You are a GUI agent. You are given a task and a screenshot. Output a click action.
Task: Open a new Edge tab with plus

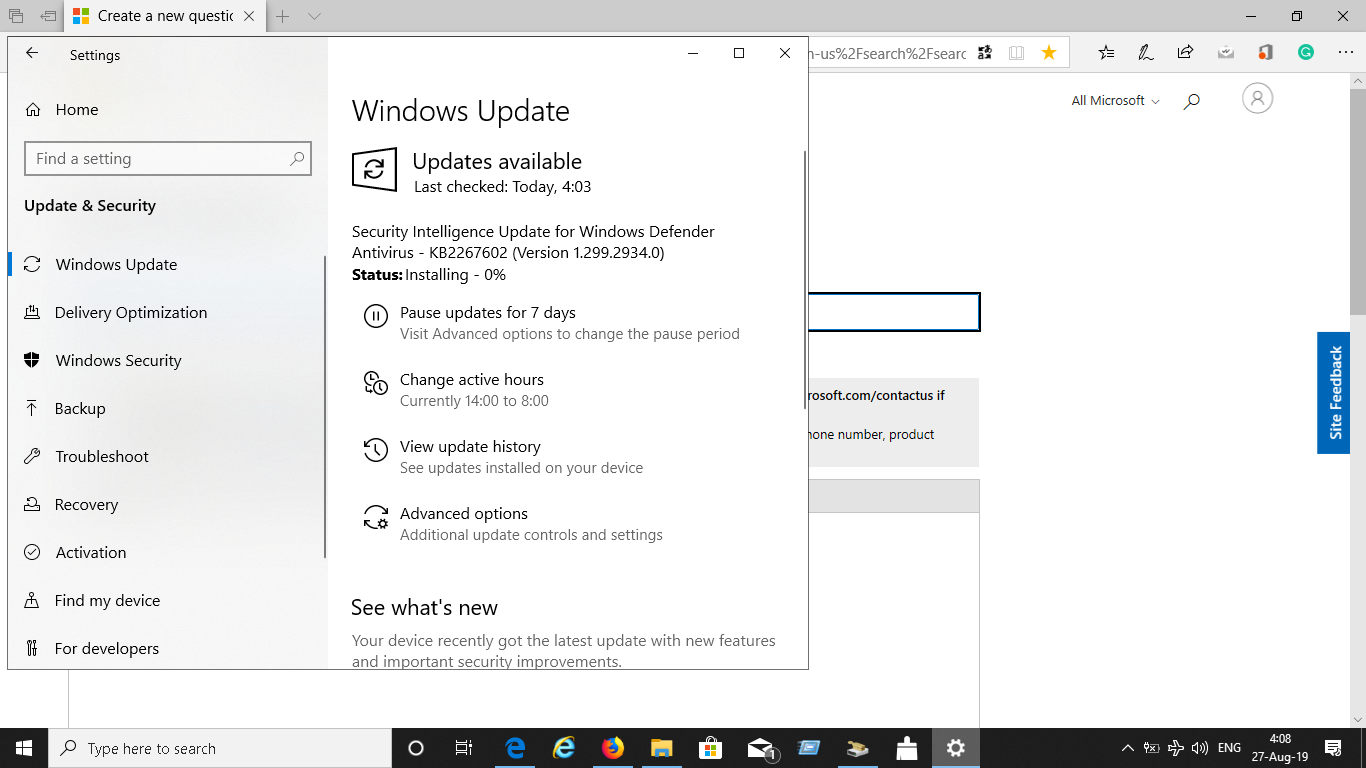[283, 16]
